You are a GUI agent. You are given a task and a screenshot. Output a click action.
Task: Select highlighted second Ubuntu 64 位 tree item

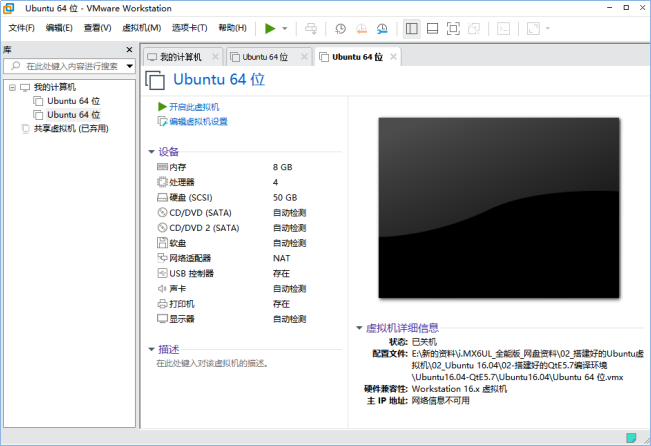click(x=73, y=115)
